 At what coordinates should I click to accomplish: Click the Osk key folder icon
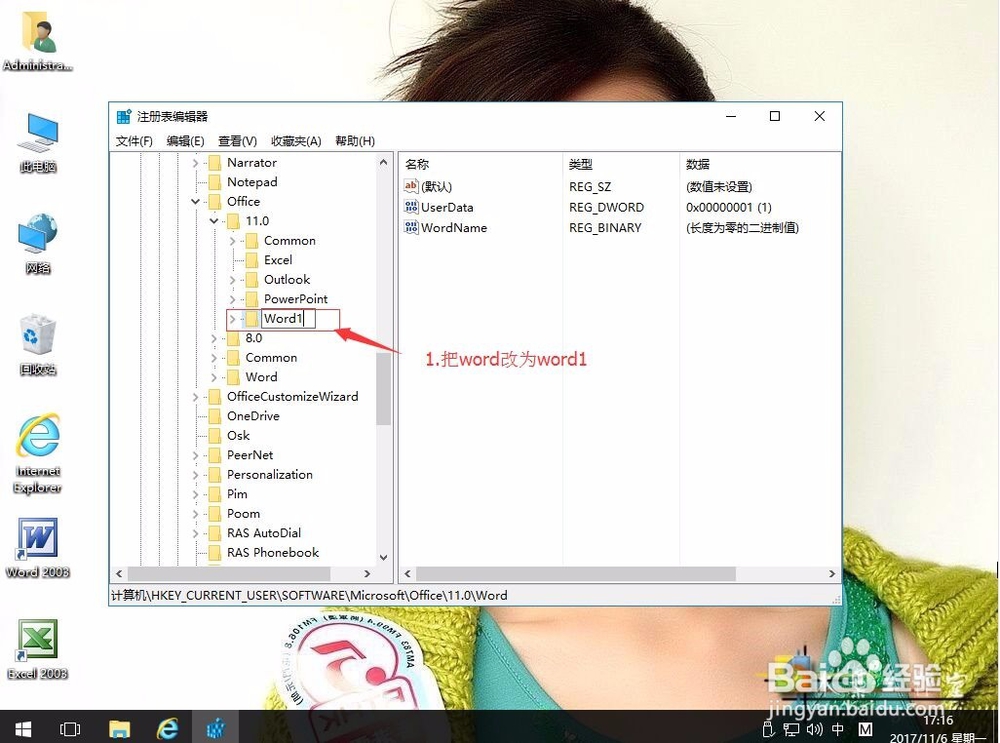pos(215,435)
